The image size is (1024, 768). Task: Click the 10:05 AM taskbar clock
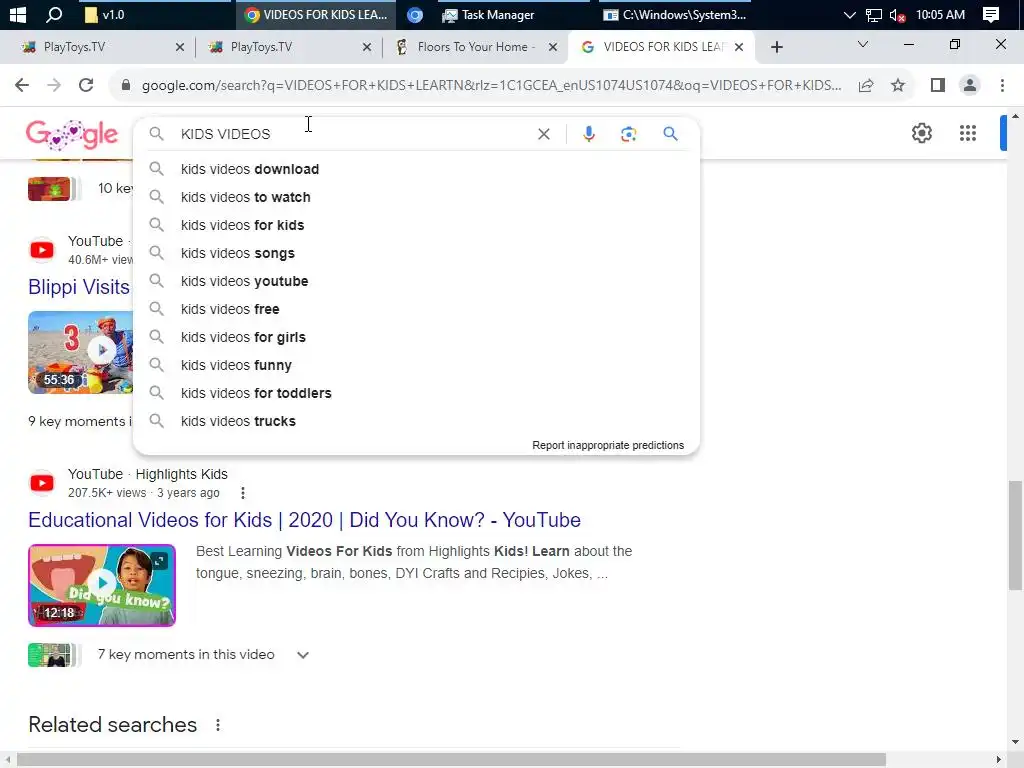point(940,14)
